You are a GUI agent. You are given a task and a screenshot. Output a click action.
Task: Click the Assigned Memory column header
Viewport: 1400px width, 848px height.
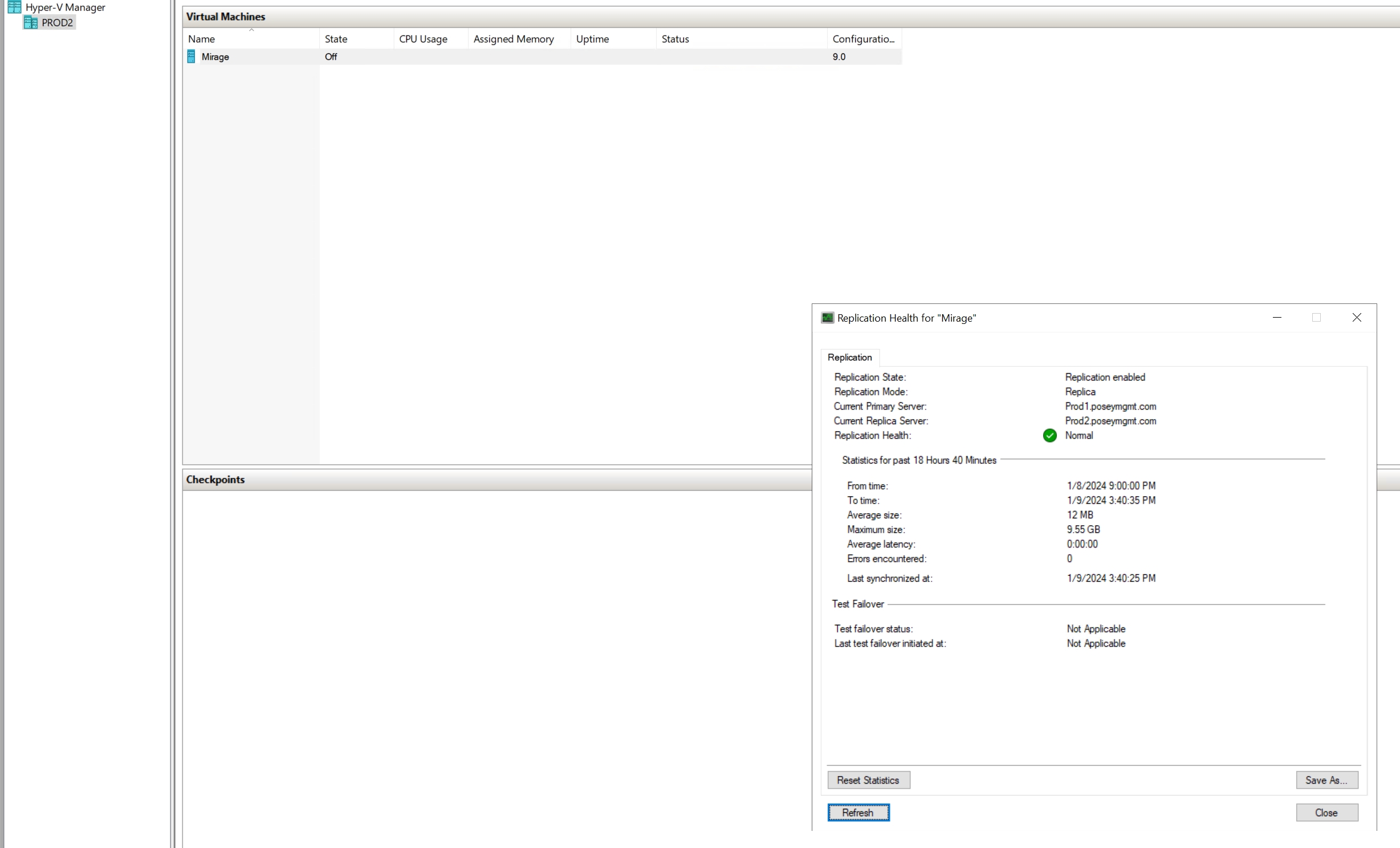tap(514, 39)
